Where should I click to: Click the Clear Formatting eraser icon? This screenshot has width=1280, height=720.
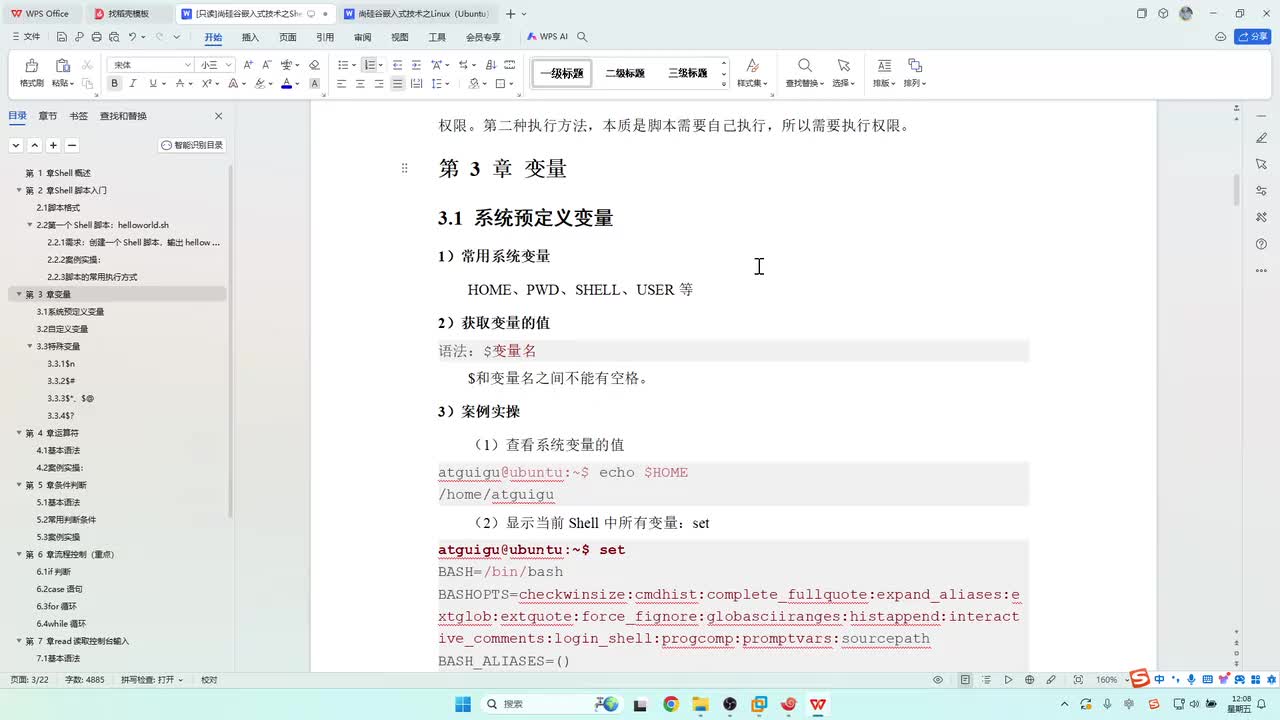pos(314,65)
